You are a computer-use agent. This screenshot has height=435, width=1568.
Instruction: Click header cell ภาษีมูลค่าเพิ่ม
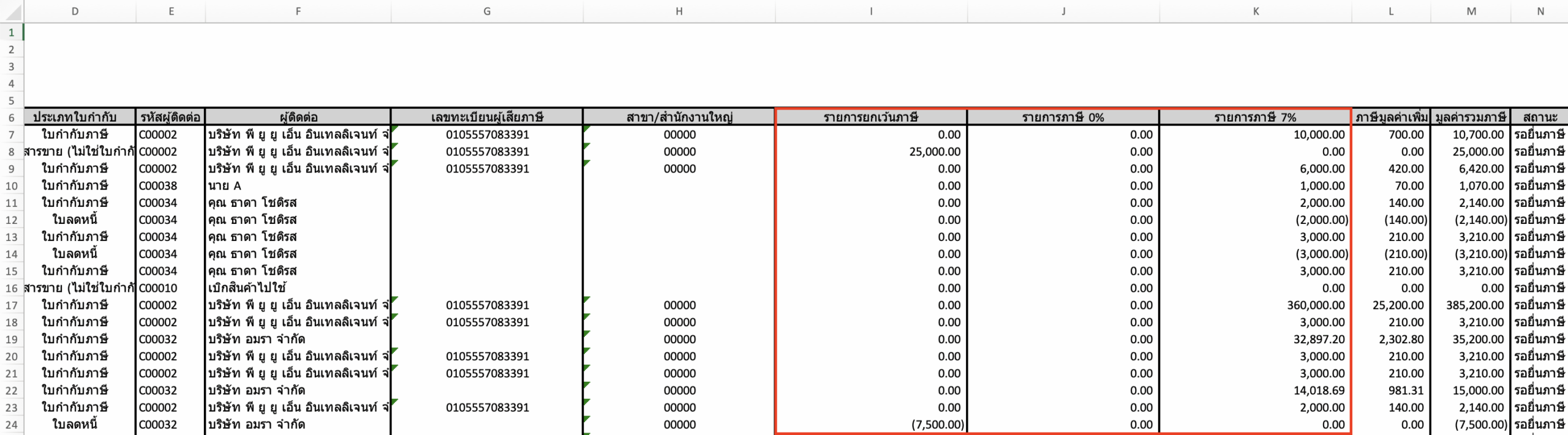[1391, 117]
